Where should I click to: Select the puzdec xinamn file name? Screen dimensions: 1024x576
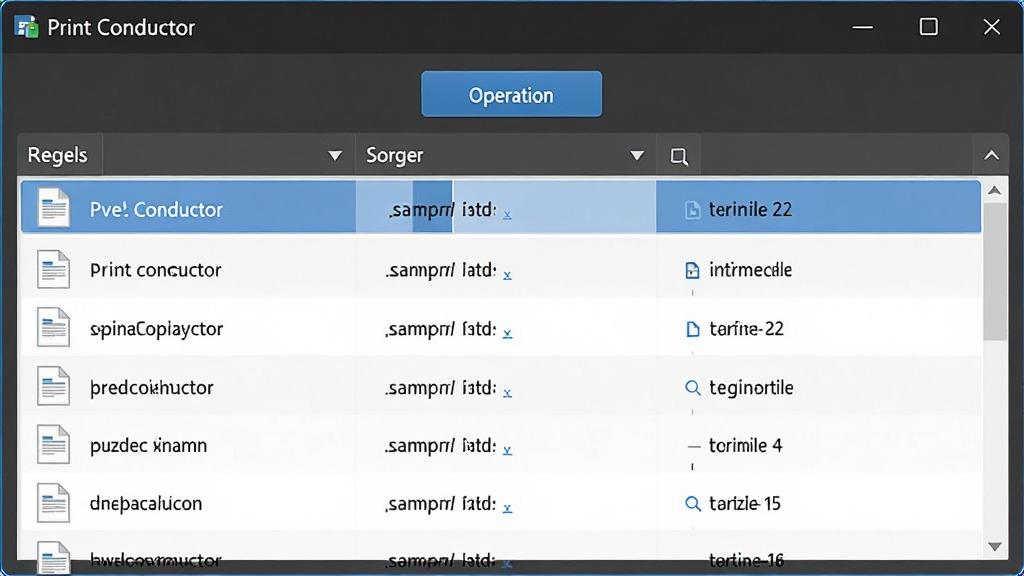148,445
